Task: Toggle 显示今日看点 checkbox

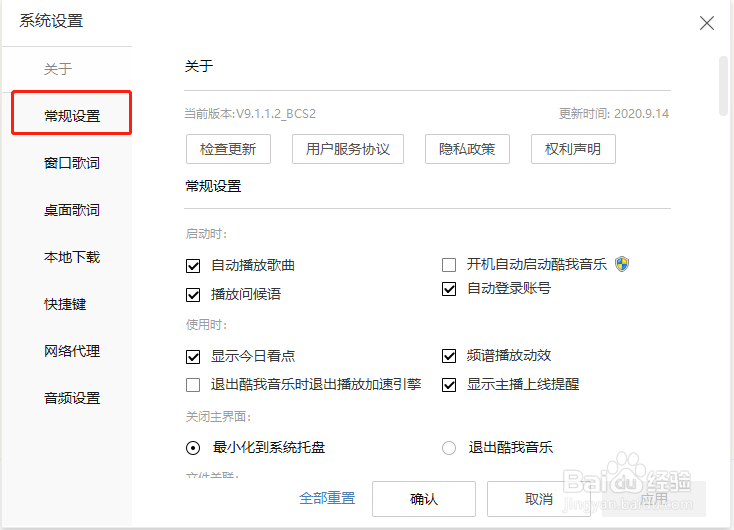Action: [x=193, y=357]
